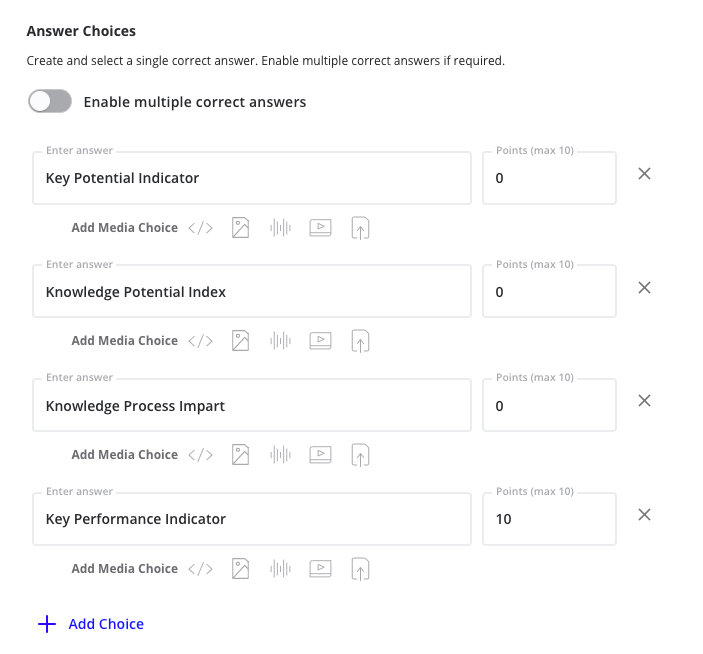Screen dimensions: 703x654
Task: Edit the Knowledge Potential Index answer text
Action: tap(251, 292)
